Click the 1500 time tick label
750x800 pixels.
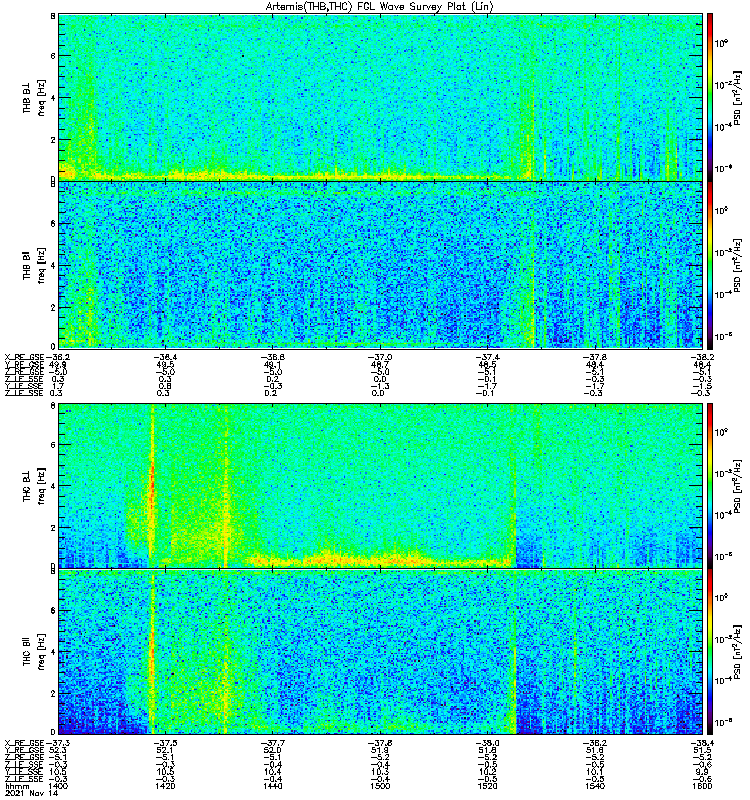pyautogui.click(x=379, y=786)
